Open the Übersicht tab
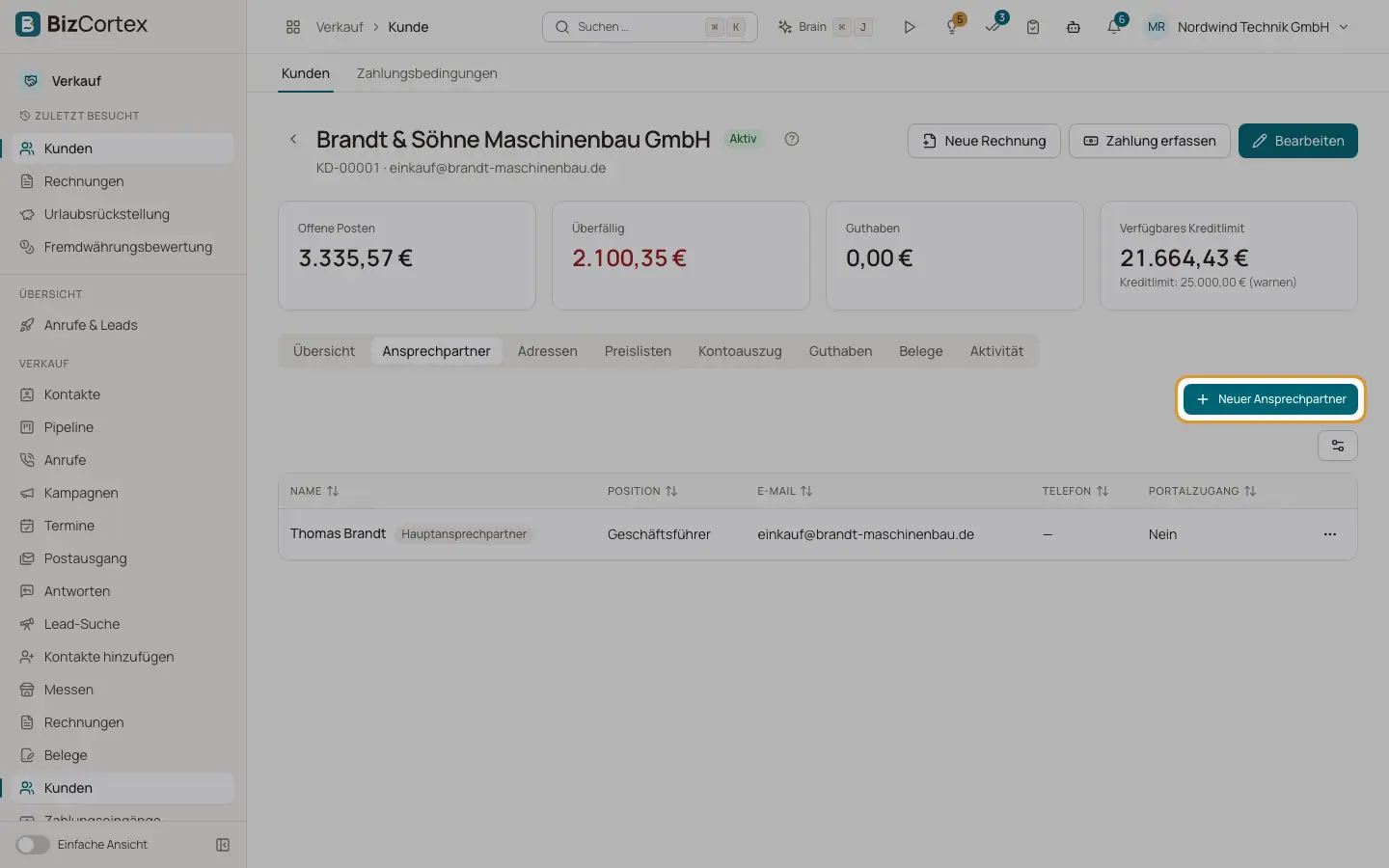 click(324, 351)
